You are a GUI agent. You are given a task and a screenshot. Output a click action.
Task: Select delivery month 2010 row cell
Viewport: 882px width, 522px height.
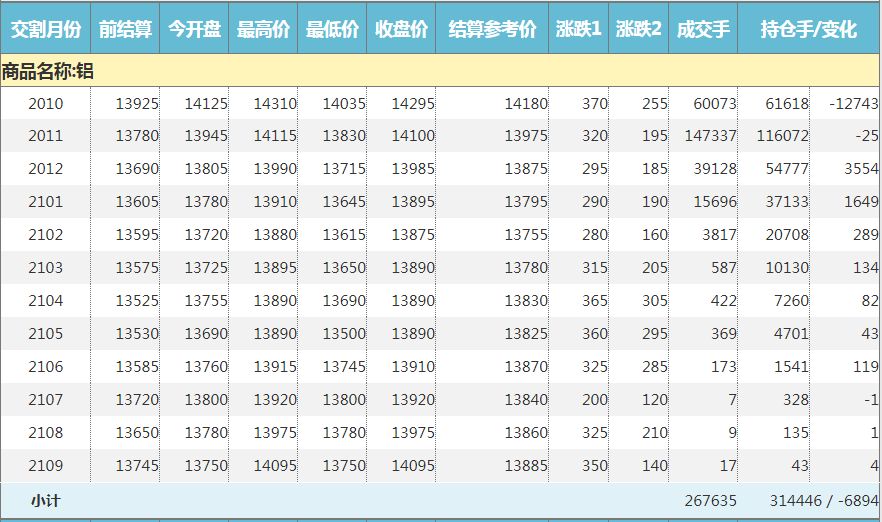click(x=45, y=104)
